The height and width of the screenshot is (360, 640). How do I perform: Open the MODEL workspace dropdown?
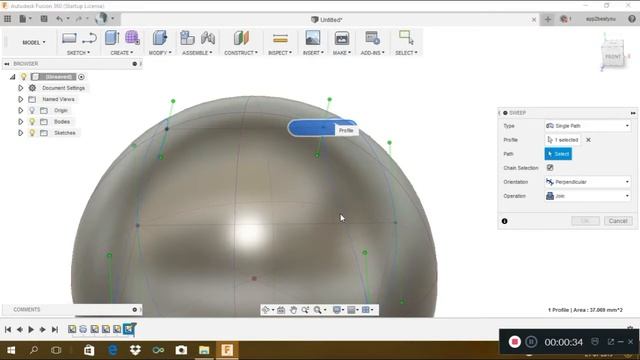point(33,42)
